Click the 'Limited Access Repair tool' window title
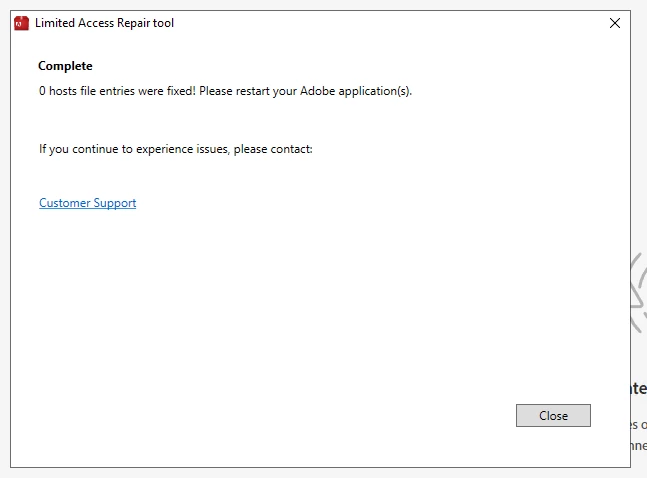 (x=104, y=23)
